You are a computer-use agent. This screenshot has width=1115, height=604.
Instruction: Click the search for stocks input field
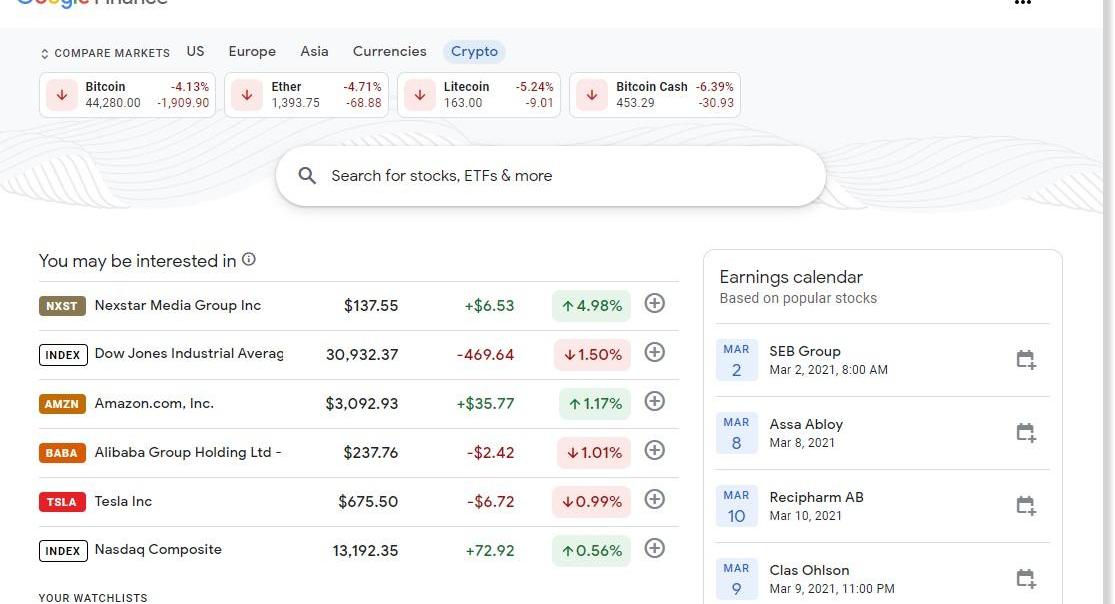click(560, 176)
